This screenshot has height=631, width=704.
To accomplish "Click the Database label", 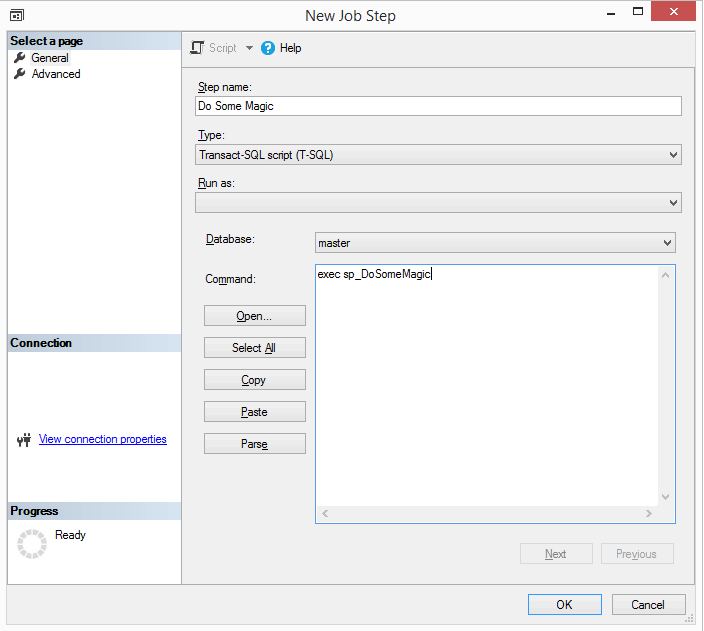I will 230,239.
